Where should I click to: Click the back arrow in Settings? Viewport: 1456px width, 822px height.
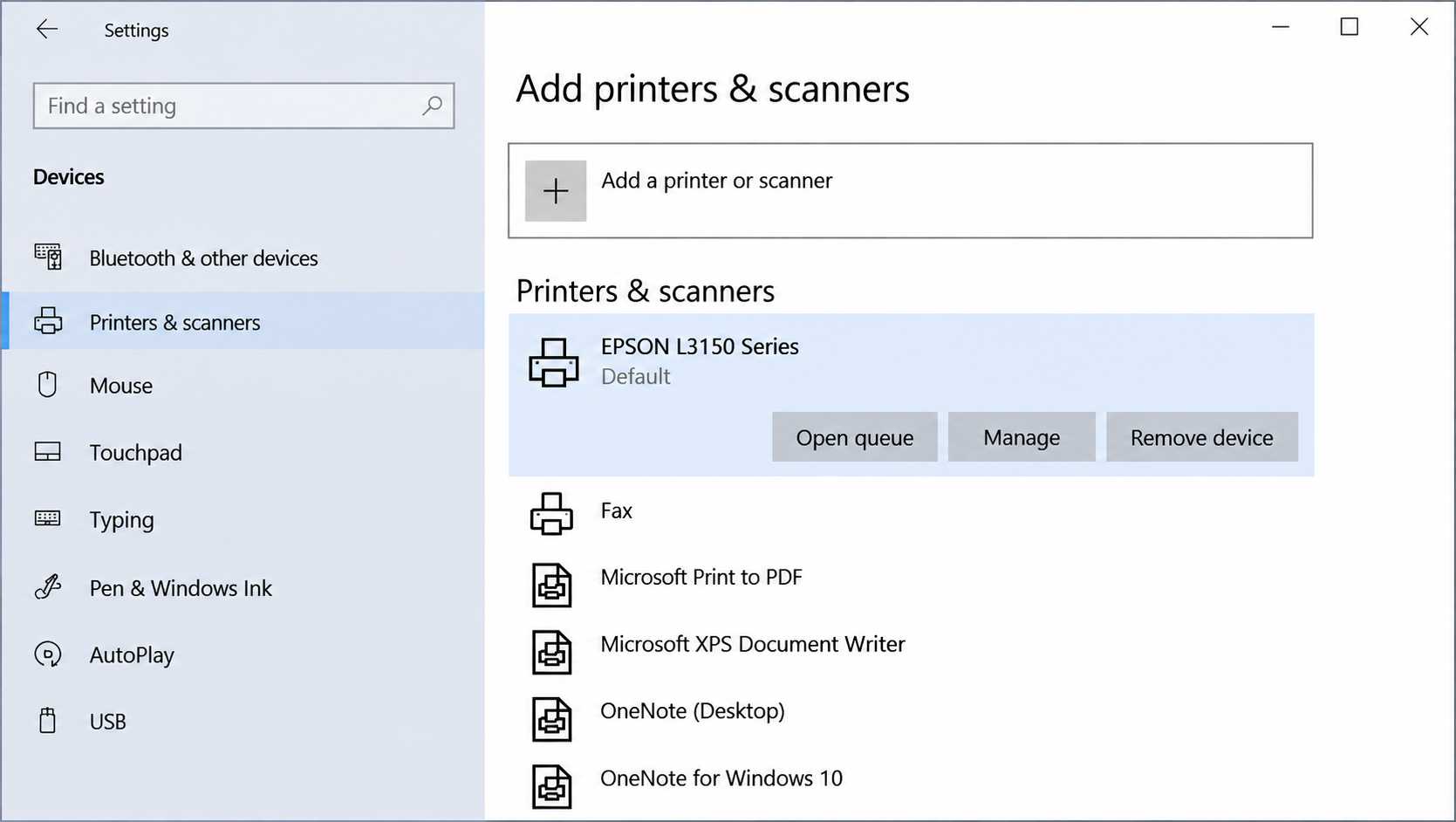coord(47,30)
